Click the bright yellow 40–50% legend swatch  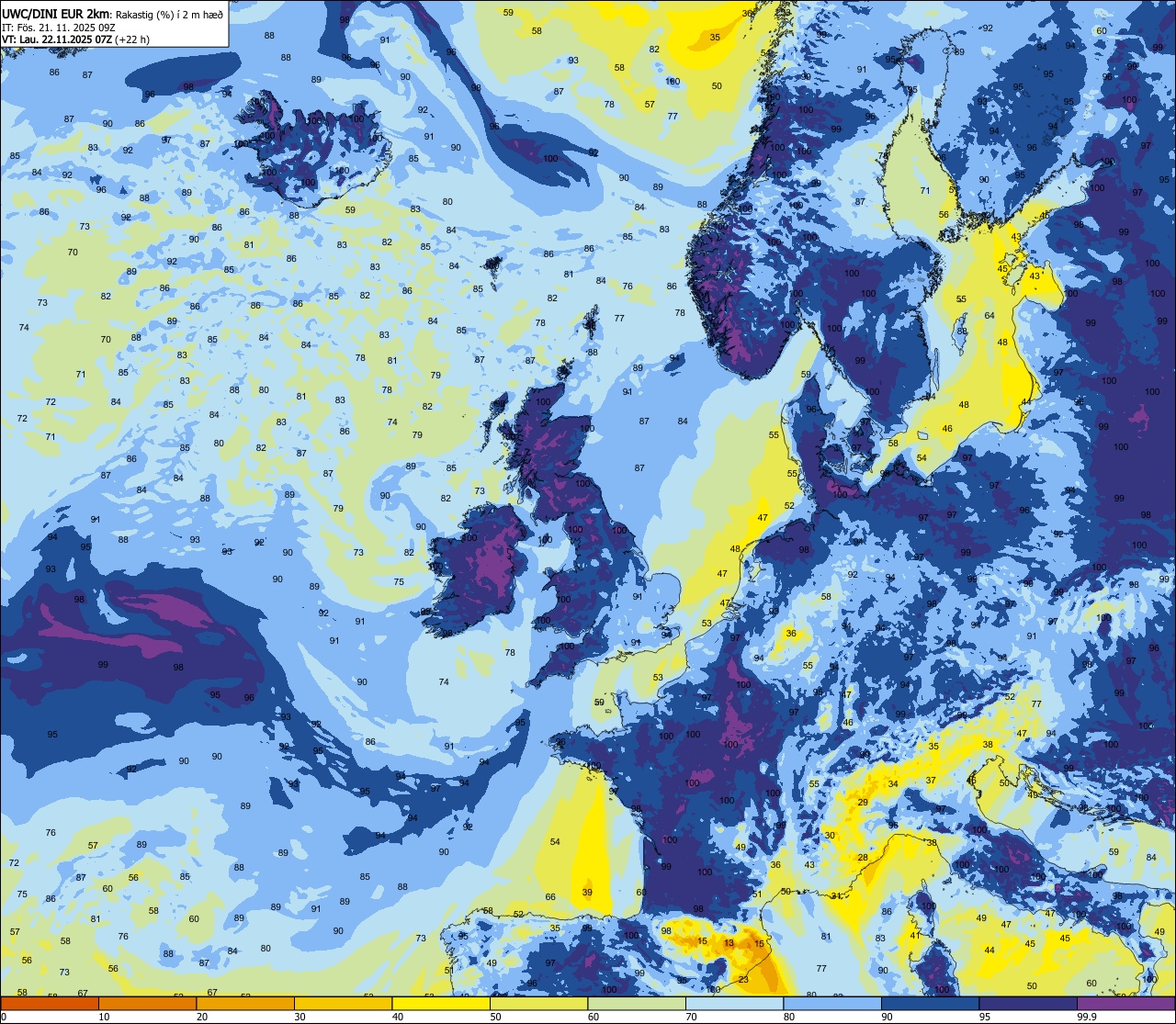pos(441,1004)
